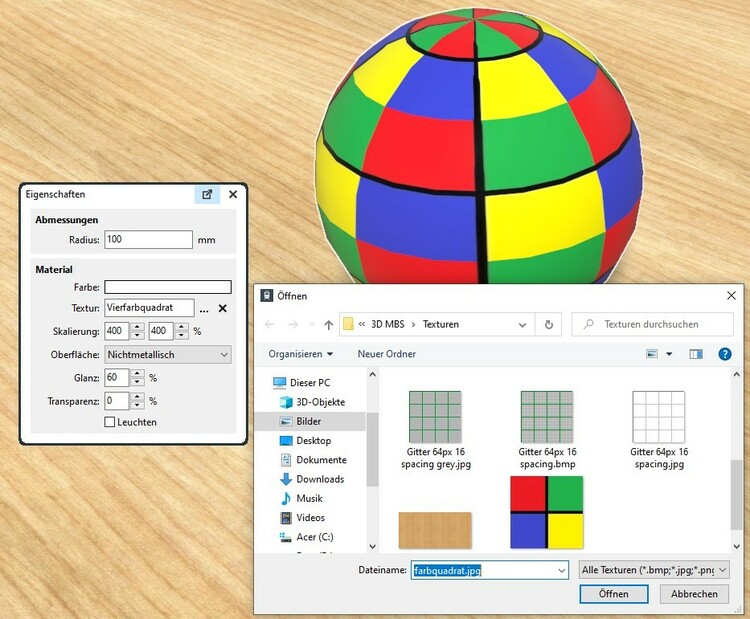
Task: Undock the Eigenschaften panel with pop-out icon
Action: click(x=207, y=194)
